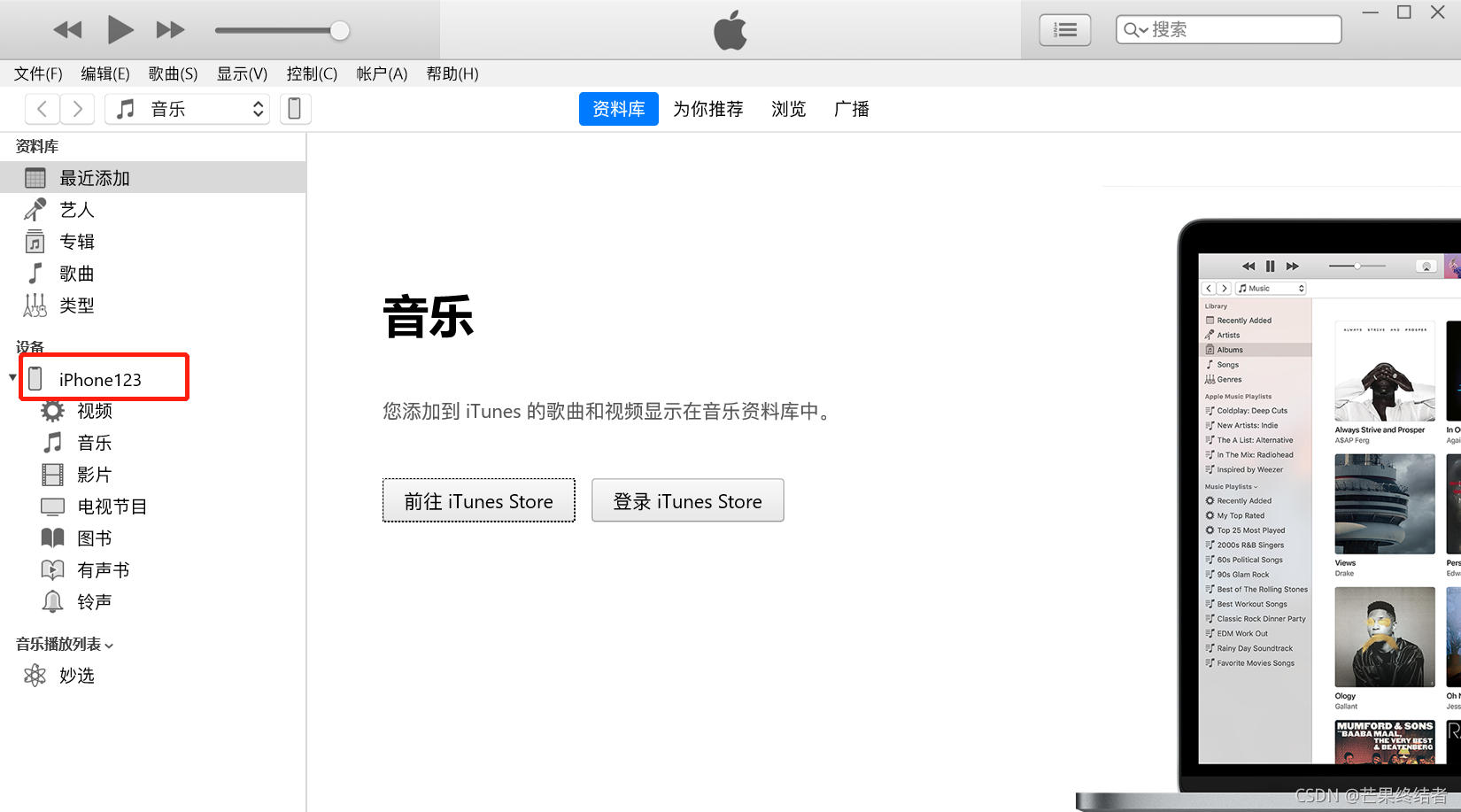The width and height of the screenshot is (1461, 812).
Task: Open the 编辑(E) menu
Action: tap(105, 73)
